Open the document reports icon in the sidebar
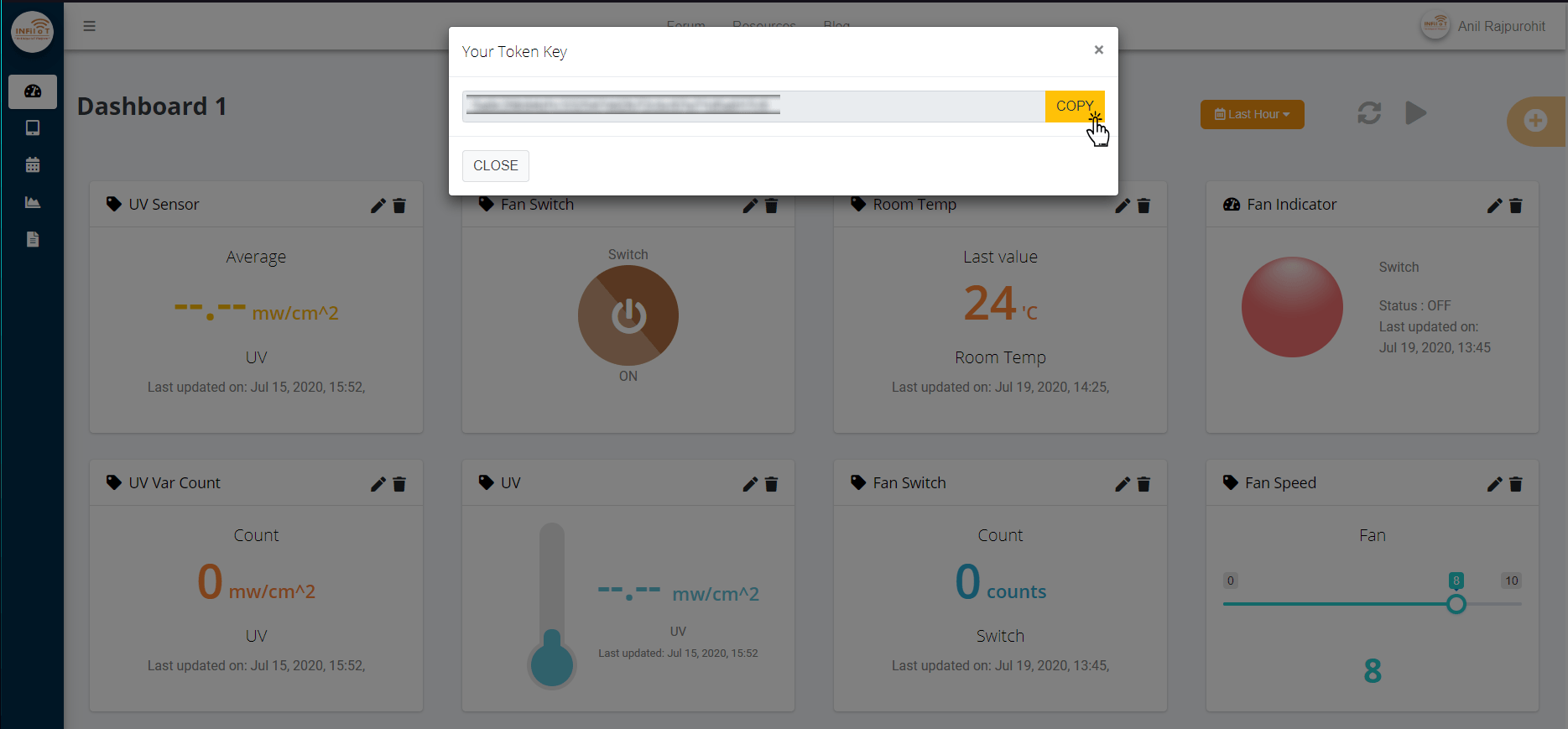1568x729 pixels. click(33, 240)
